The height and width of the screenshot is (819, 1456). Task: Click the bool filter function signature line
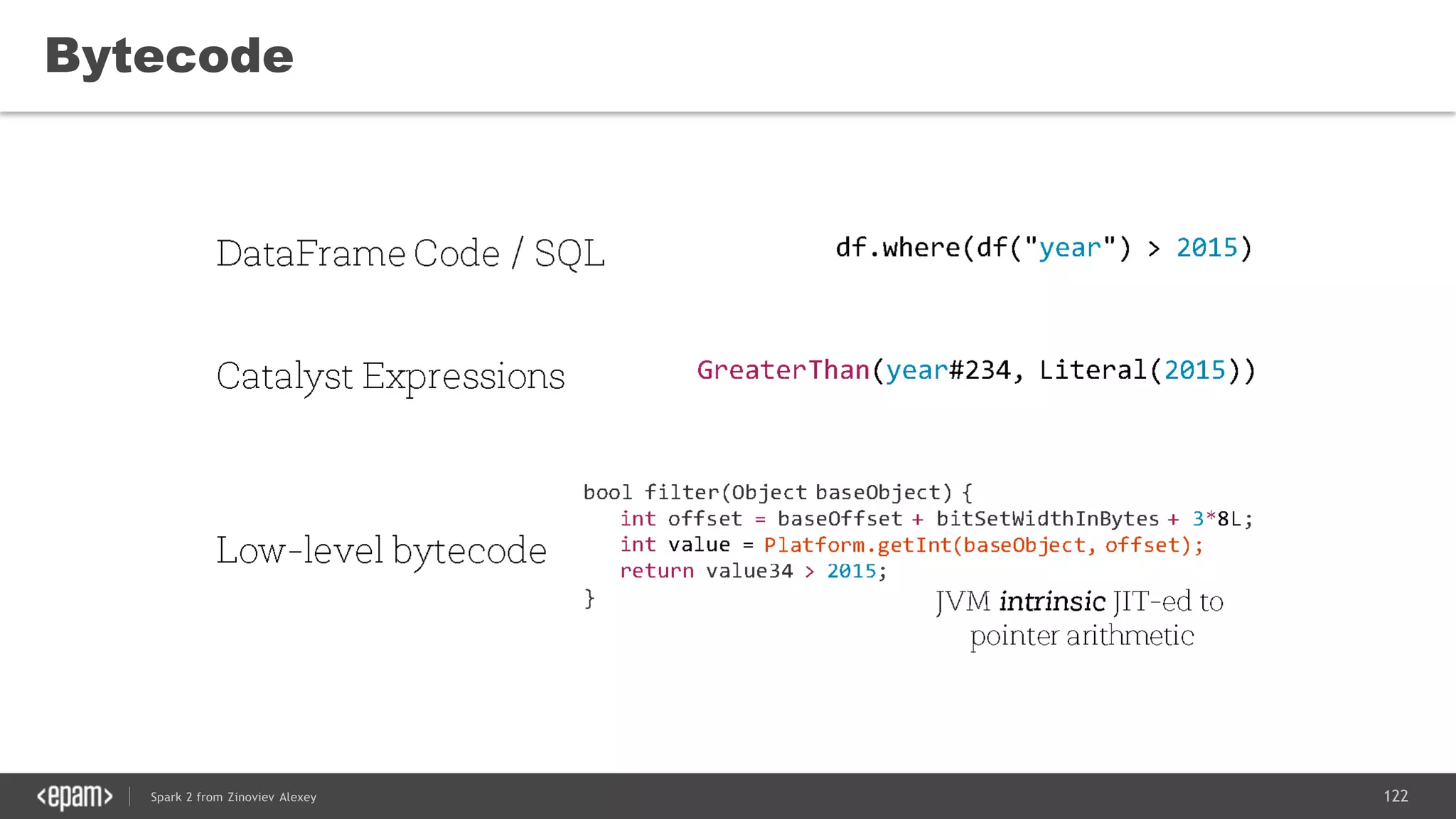click(x=778, y=492)
